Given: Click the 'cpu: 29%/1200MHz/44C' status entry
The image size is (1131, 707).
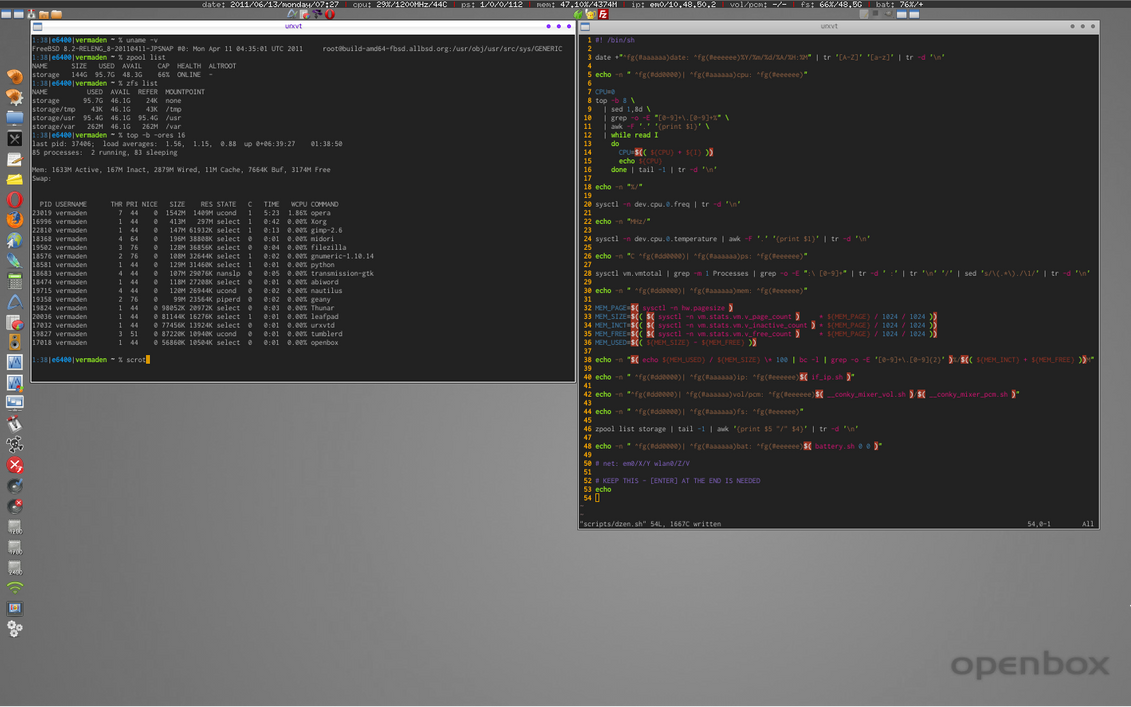Looking at the screenshot, I should 400,4.
